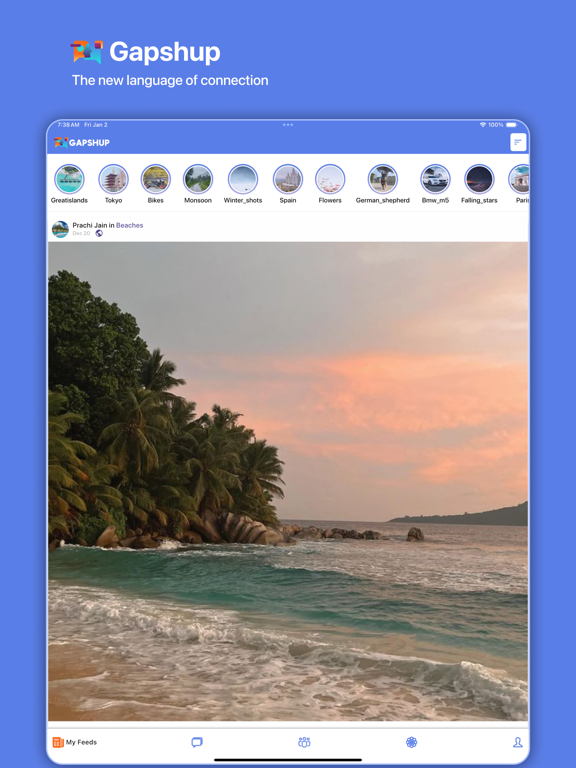The height and width of the screenshot is (768, 576).
Task: Open the Winter_shots story circle
Action: (x=242, y=179)
